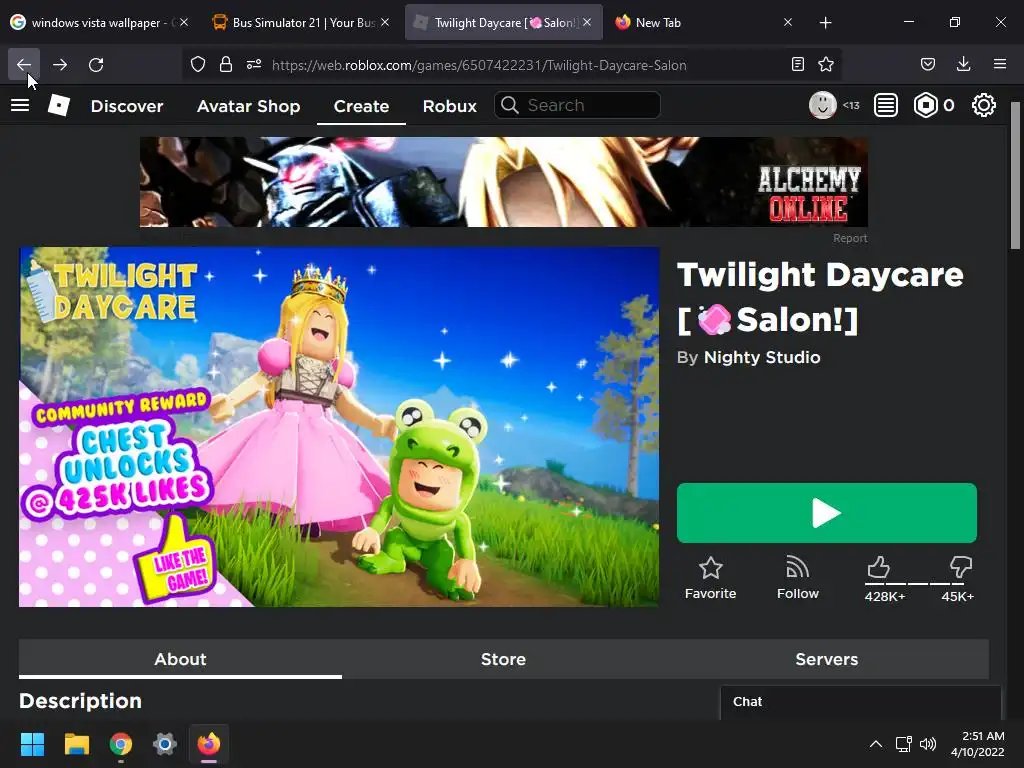Open Avatar Shop in the Roblox navbar
This screenshot has height=768, width=1024.
point(248,106)
